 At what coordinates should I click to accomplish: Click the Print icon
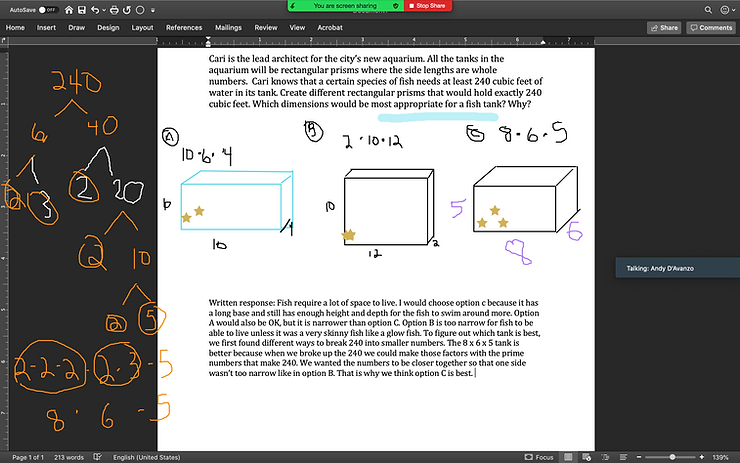click(115, 10)
